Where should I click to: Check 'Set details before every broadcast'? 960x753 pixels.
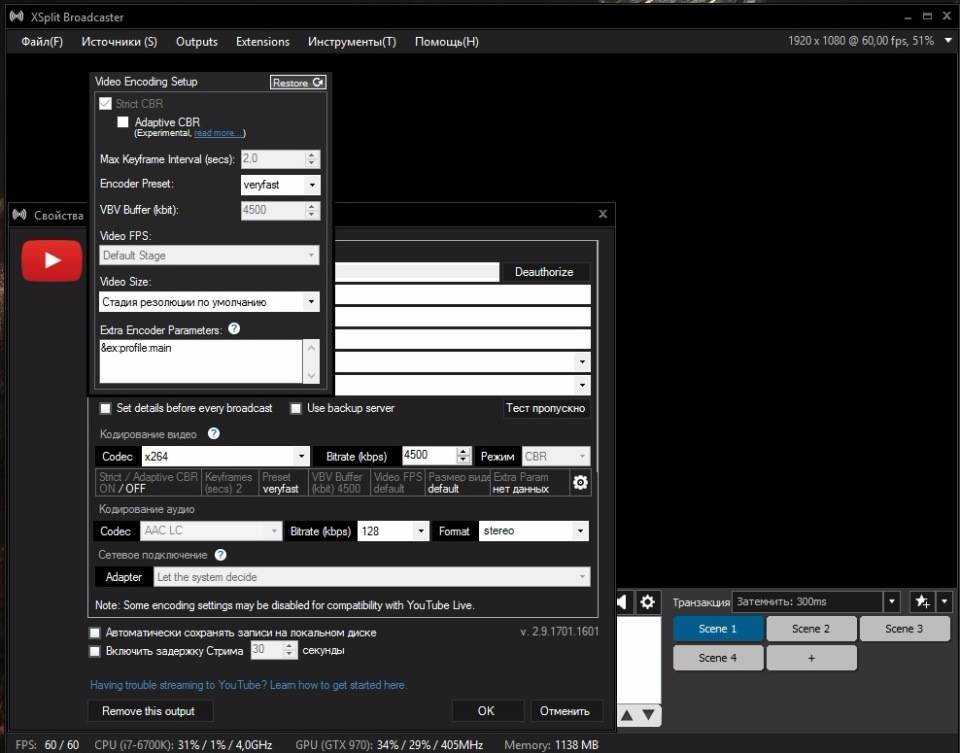tap(105, 408)
